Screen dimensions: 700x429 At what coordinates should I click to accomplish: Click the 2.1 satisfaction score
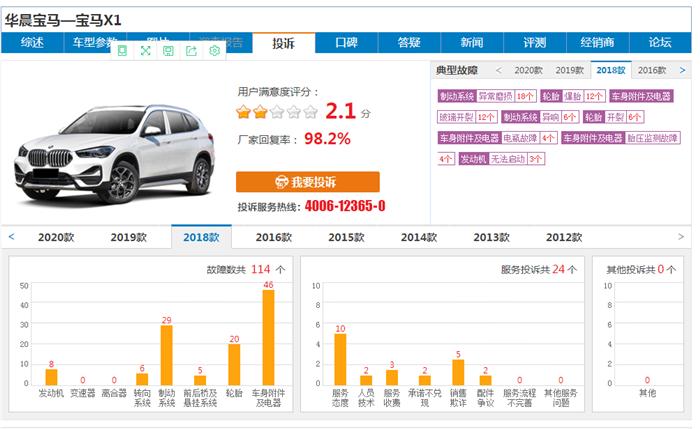(x=340, y=111)
